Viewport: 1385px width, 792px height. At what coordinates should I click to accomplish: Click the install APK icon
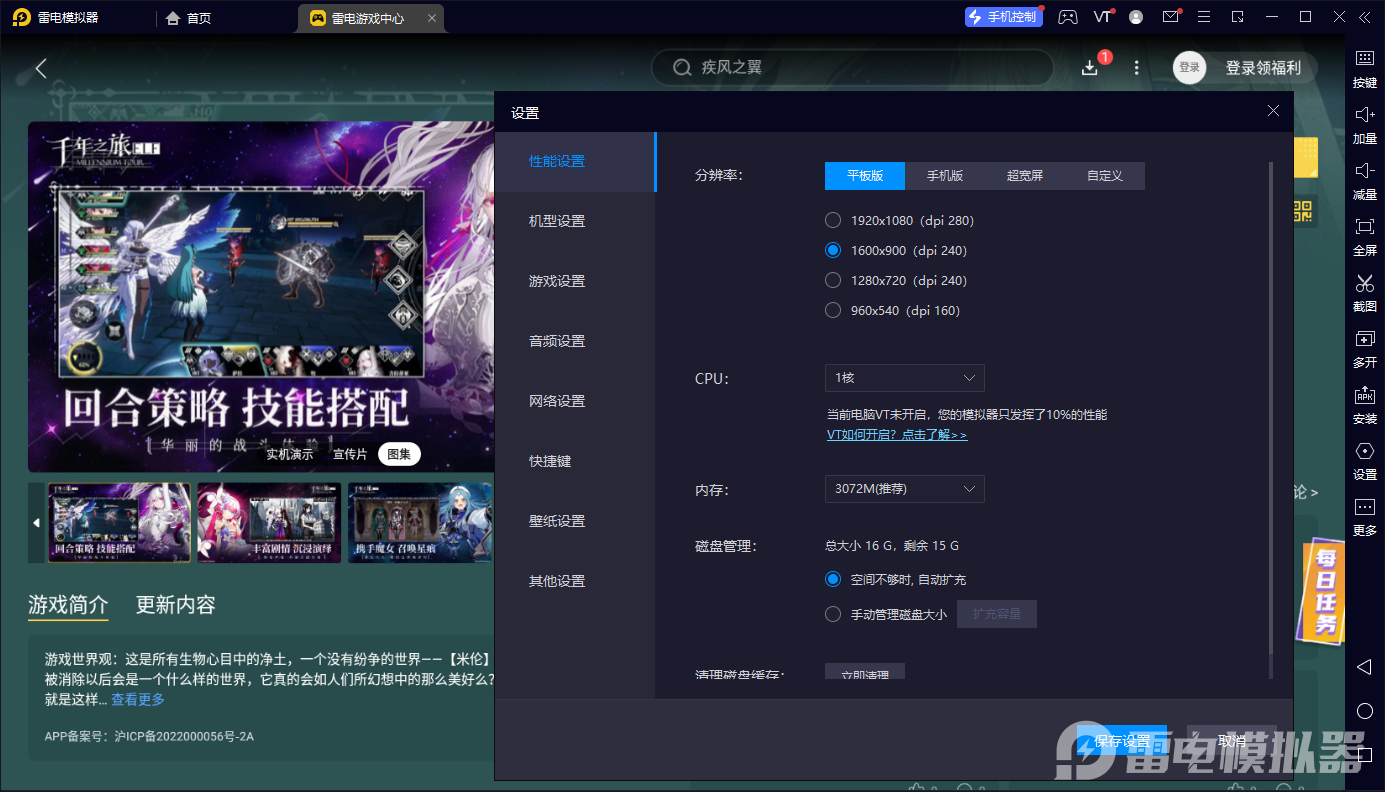tap(1364, 396)
